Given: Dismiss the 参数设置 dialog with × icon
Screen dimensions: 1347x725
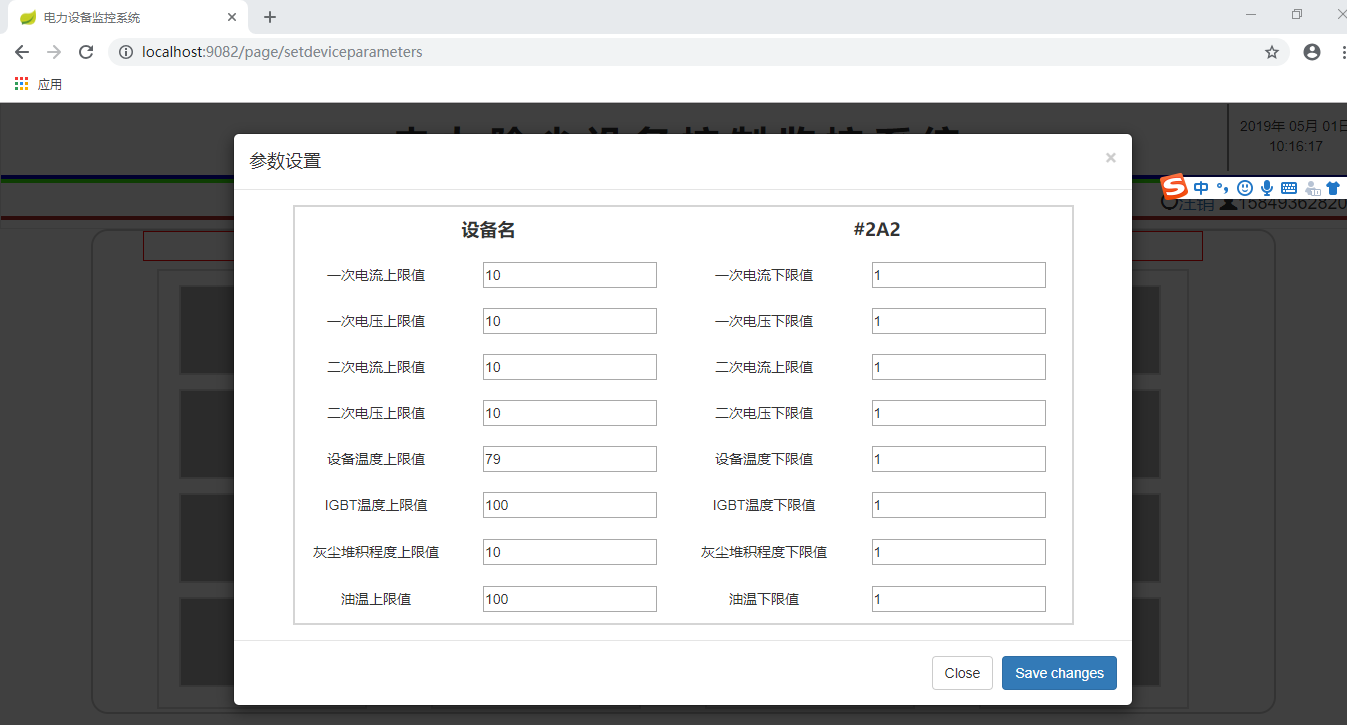Looking at the screenshot, I should 1111,157.
